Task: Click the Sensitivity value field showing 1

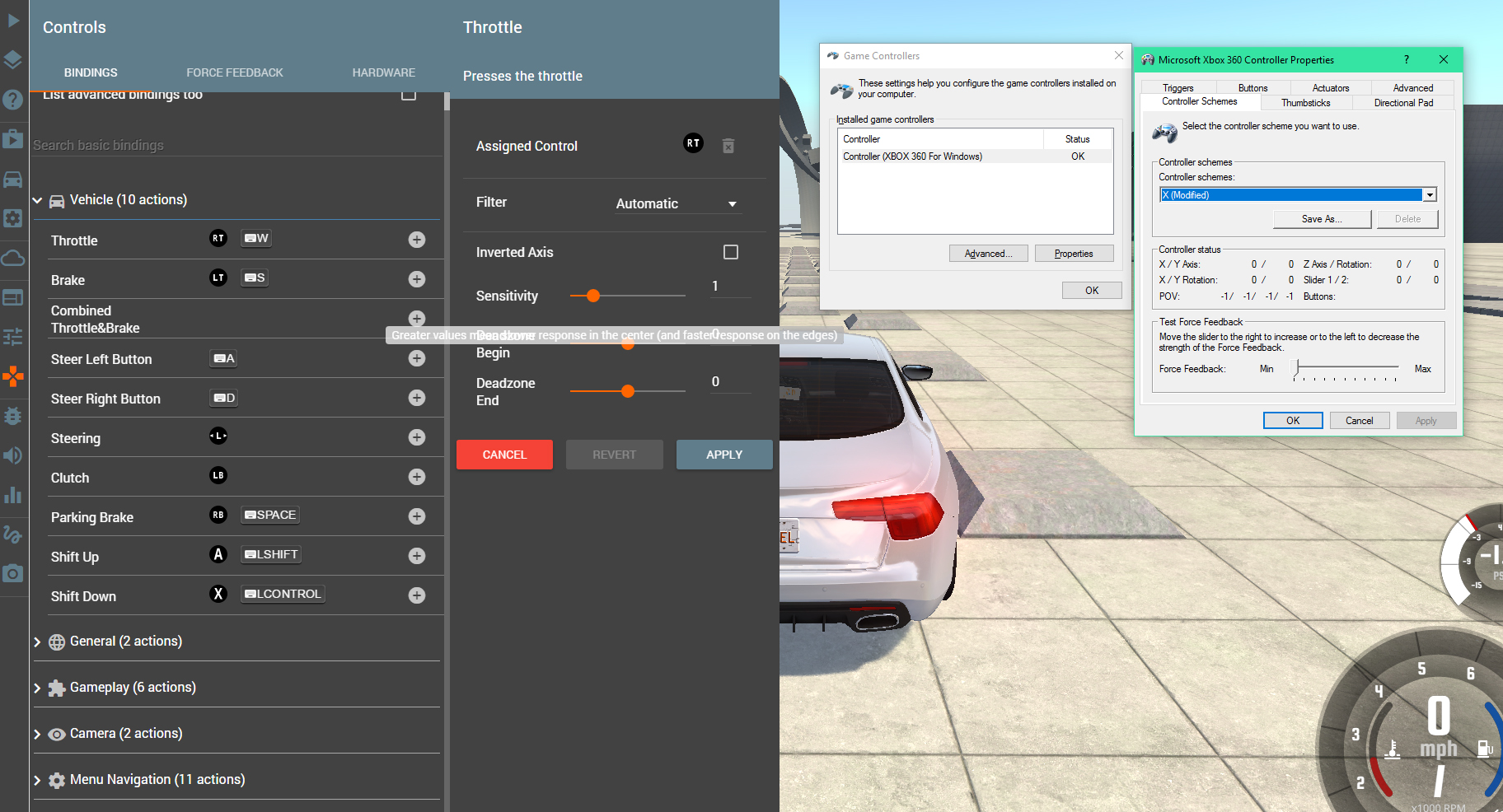Action: coord(730,287)
